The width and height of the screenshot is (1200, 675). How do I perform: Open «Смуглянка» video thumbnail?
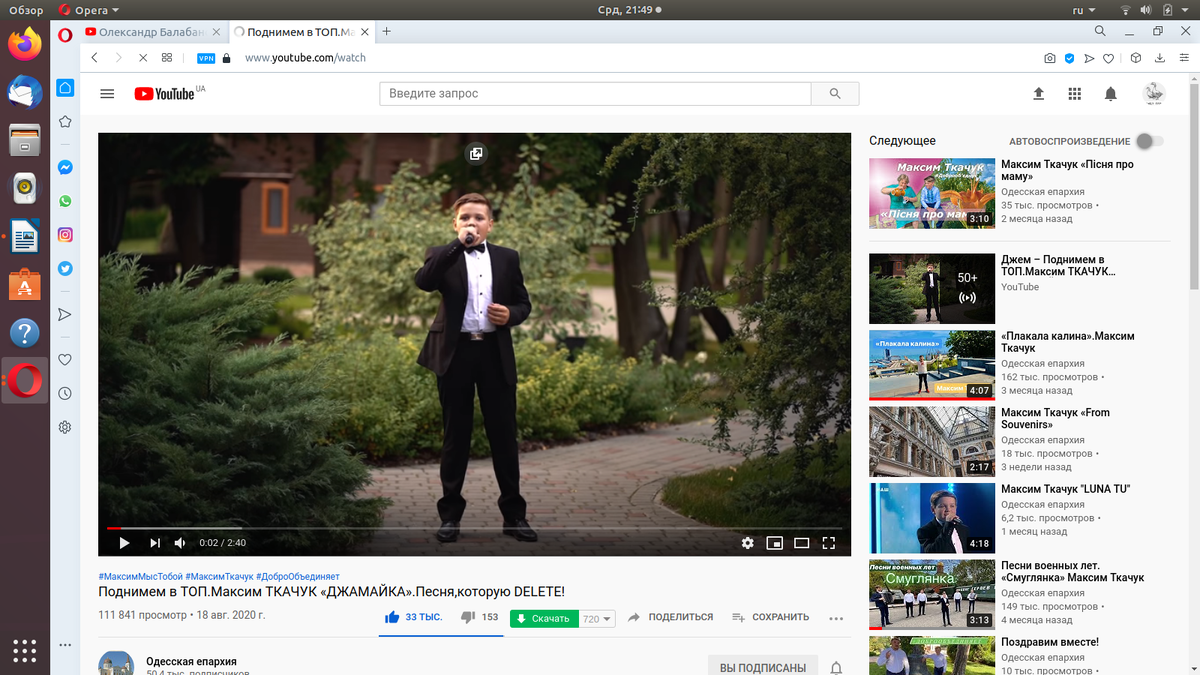click(x=932, y=594)
